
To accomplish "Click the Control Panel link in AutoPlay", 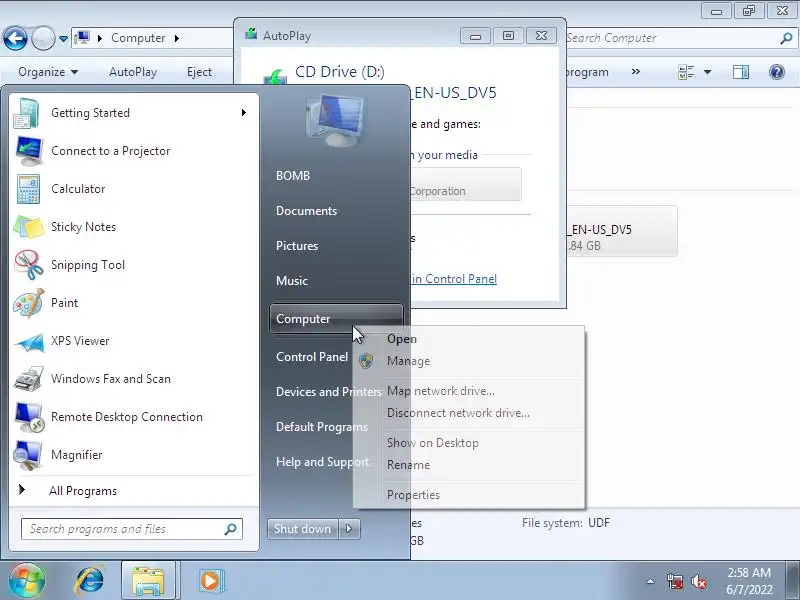I will tap(454, 279).
